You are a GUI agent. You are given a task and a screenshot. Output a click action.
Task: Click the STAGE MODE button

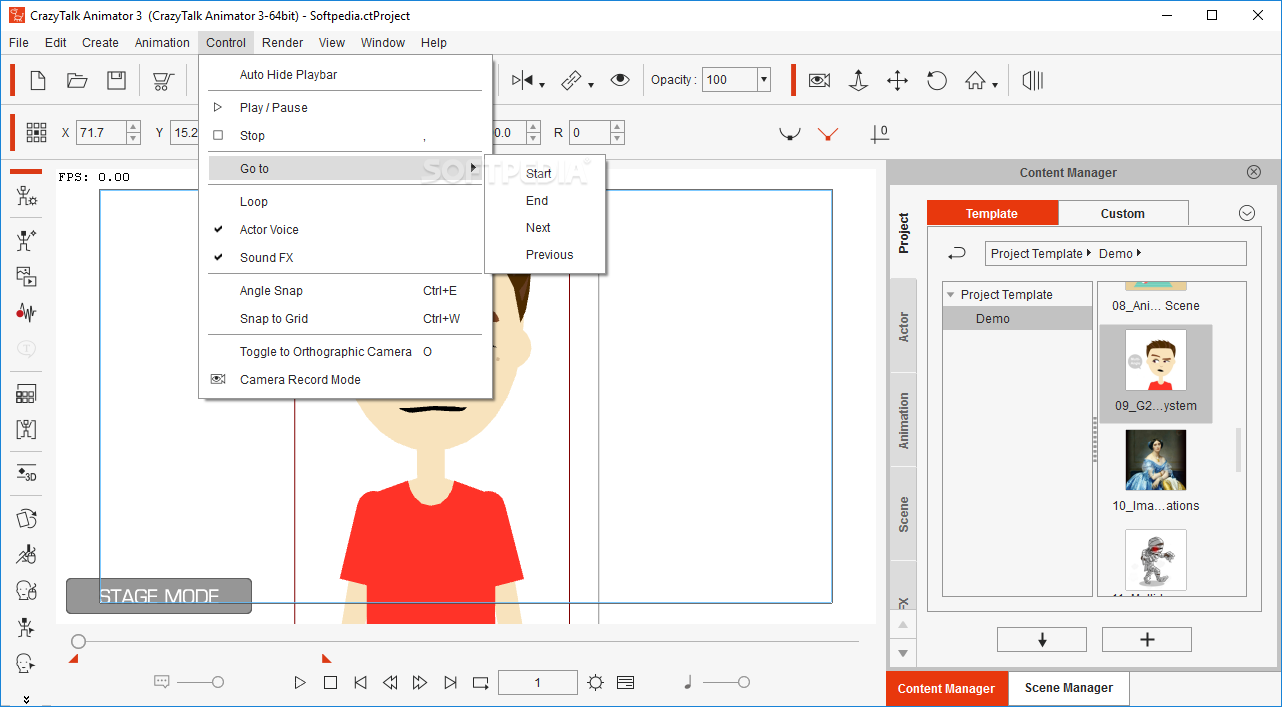point(159,596)
